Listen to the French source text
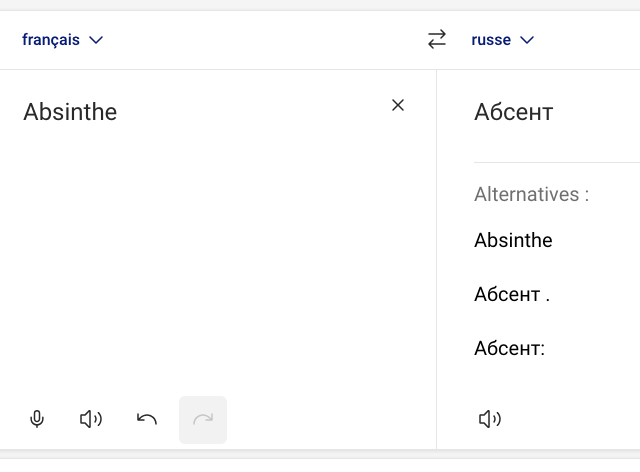Viewport: 640px width, 472px height. (91, 419)
